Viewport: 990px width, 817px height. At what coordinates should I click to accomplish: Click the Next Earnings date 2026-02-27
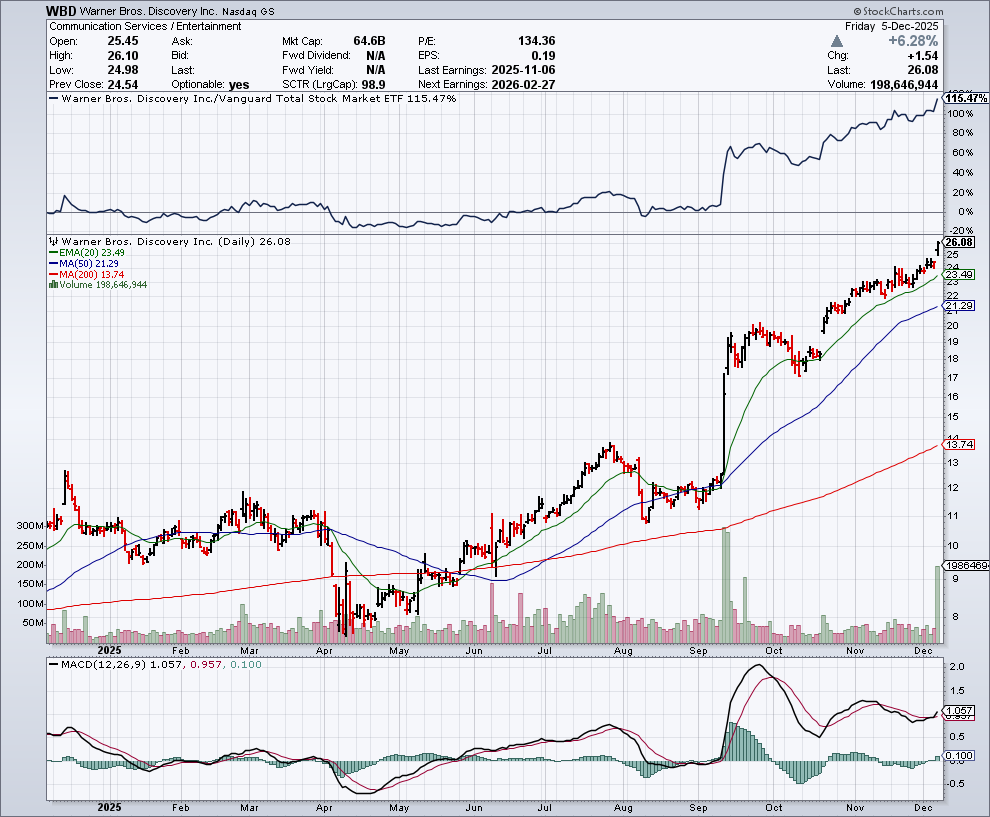pos(520,84)
